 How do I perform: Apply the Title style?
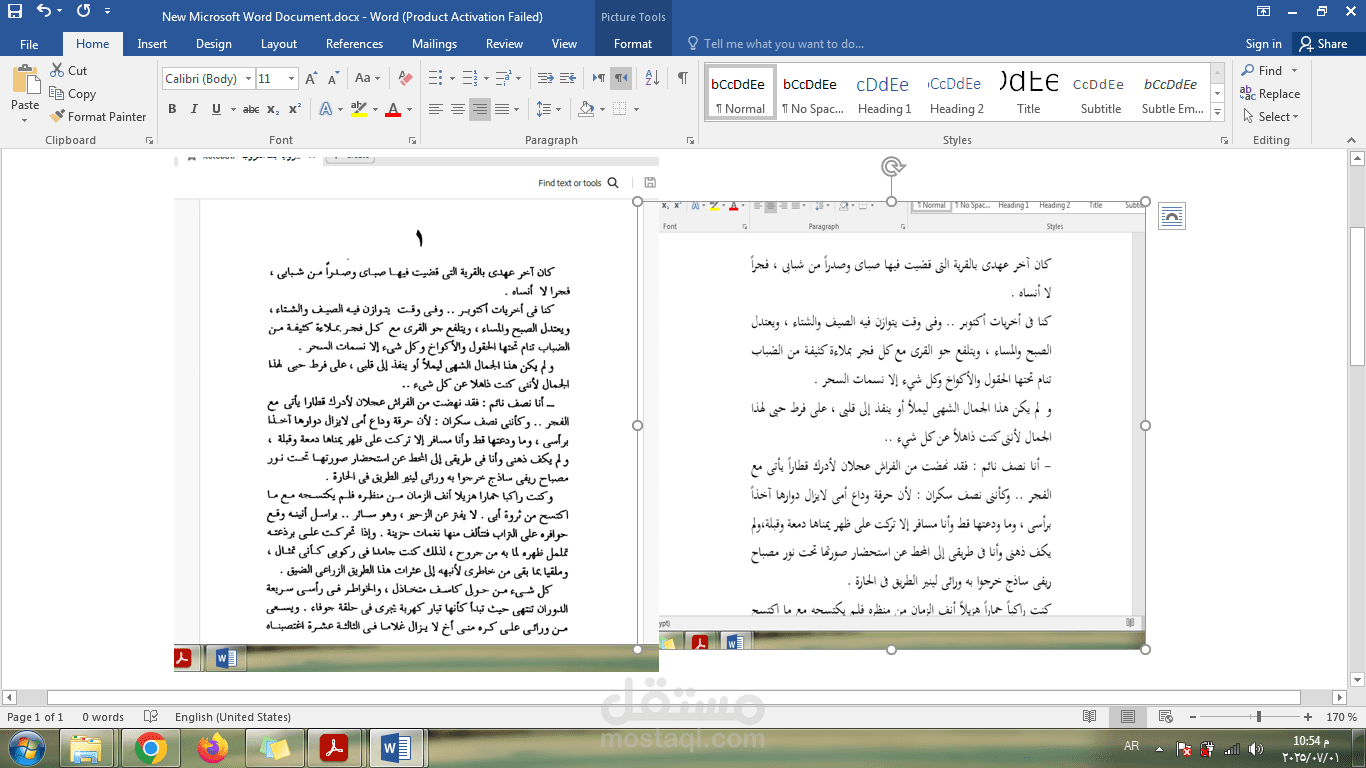coord(1029,93)
